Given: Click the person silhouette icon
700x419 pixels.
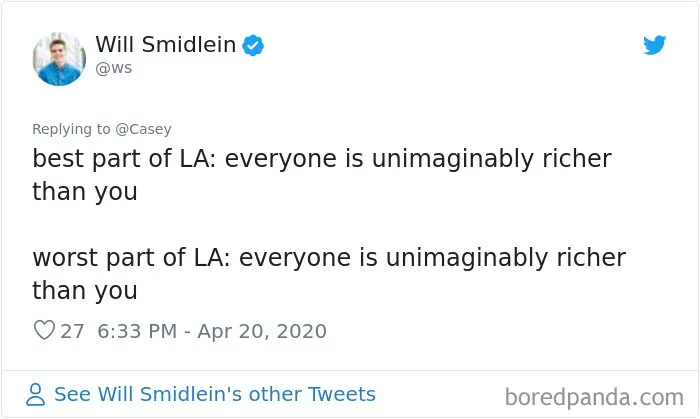Looking at the screenshot, I should 36,394.
